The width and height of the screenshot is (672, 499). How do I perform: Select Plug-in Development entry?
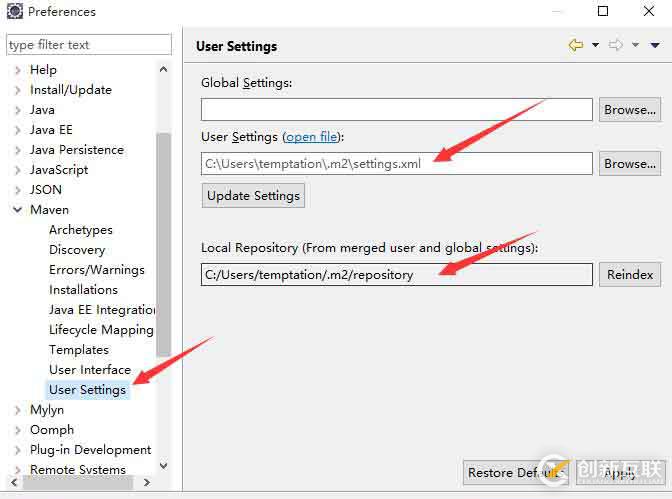click(x=90, y=450)
